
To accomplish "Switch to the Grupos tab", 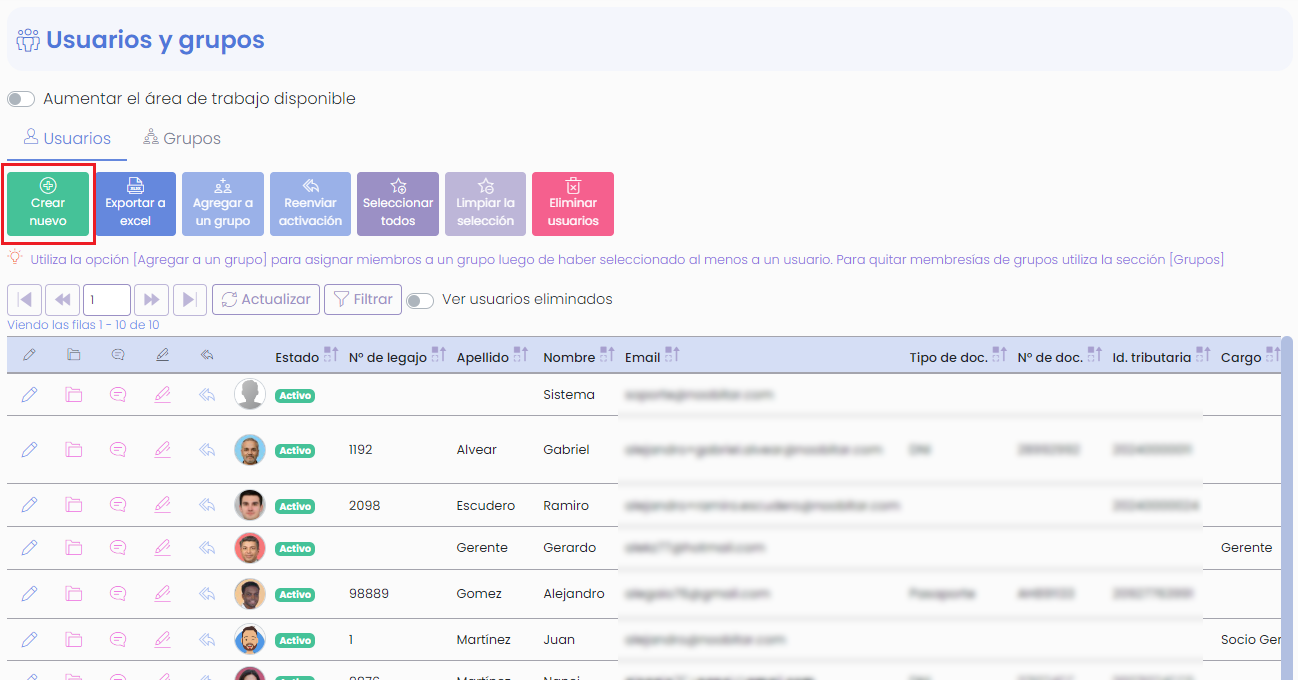I will click(182, 139).
